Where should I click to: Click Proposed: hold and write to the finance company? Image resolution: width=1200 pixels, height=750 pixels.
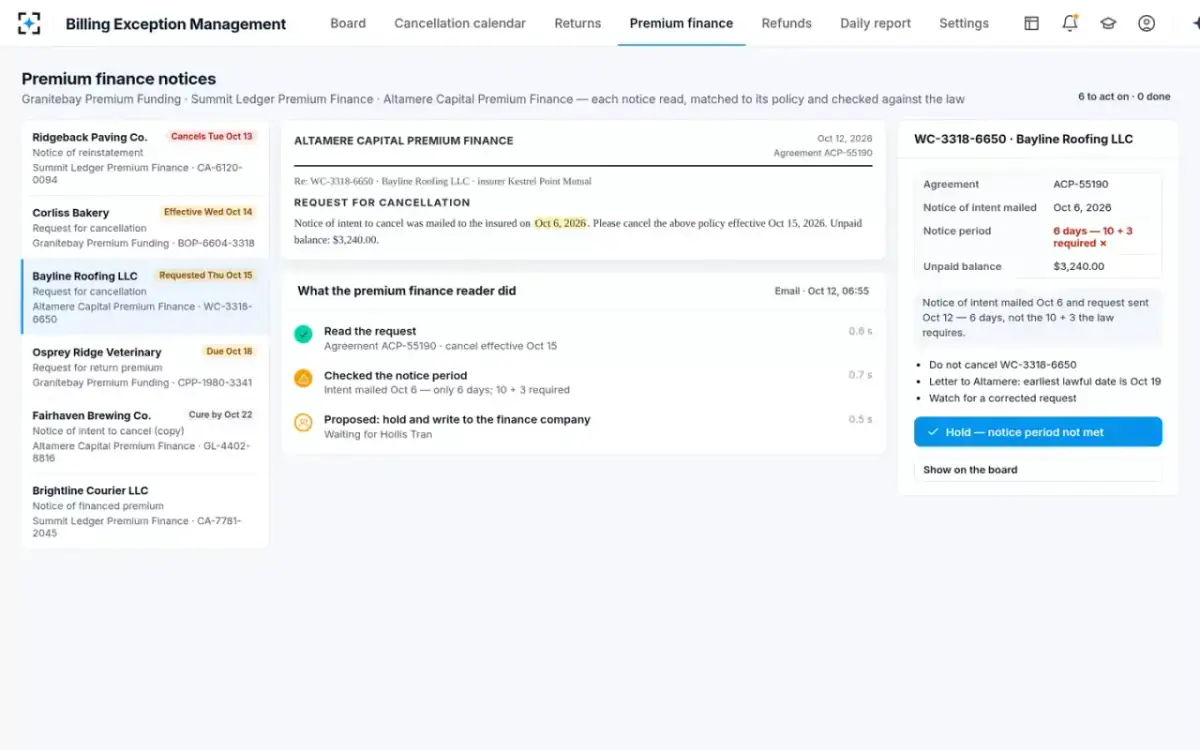click(x=457, y=419)
